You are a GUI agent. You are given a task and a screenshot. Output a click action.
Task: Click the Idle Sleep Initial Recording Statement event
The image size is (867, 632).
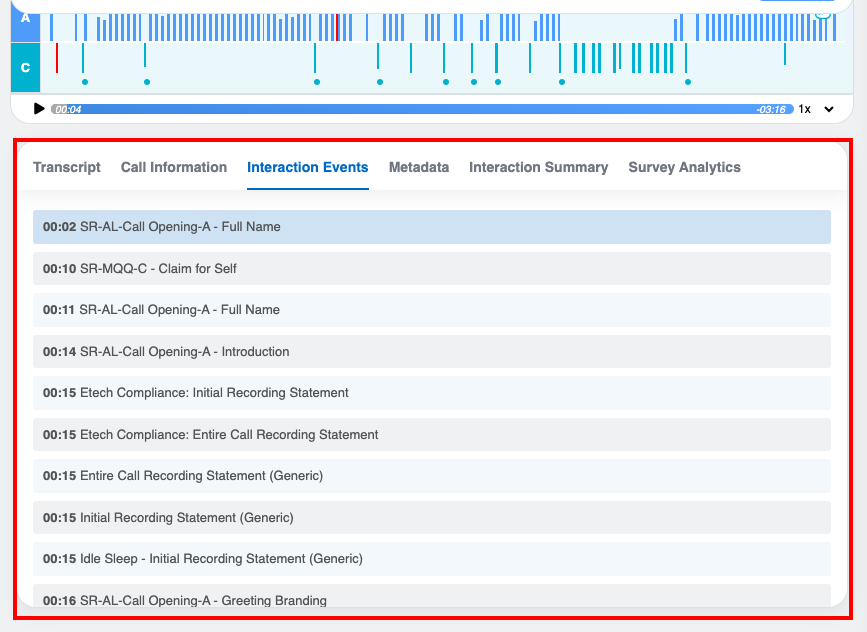[431, 559]
